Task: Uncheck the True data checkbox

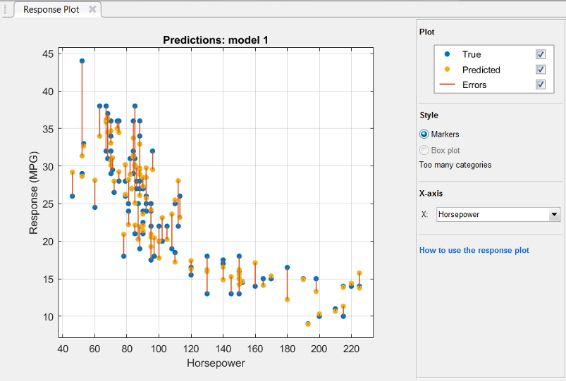Action: [x=540, y=54]
